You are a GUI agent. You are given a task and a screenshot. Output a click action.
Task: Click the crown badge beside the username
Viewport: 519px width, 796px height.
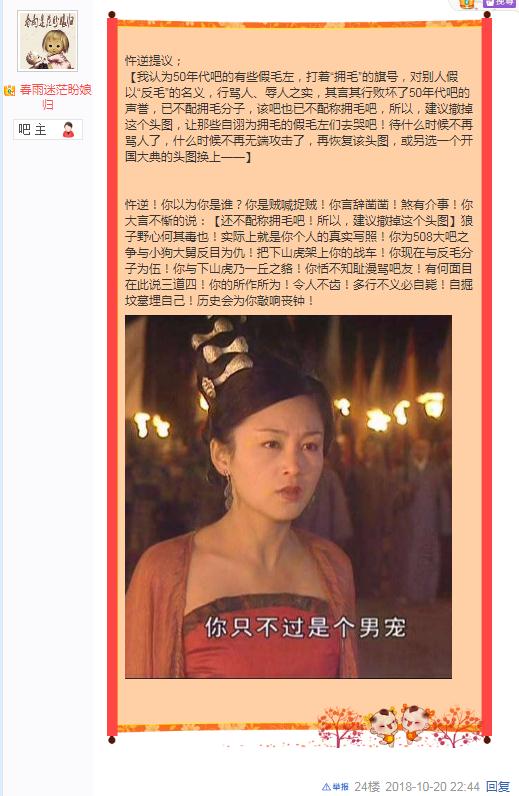tap(10, 91)
